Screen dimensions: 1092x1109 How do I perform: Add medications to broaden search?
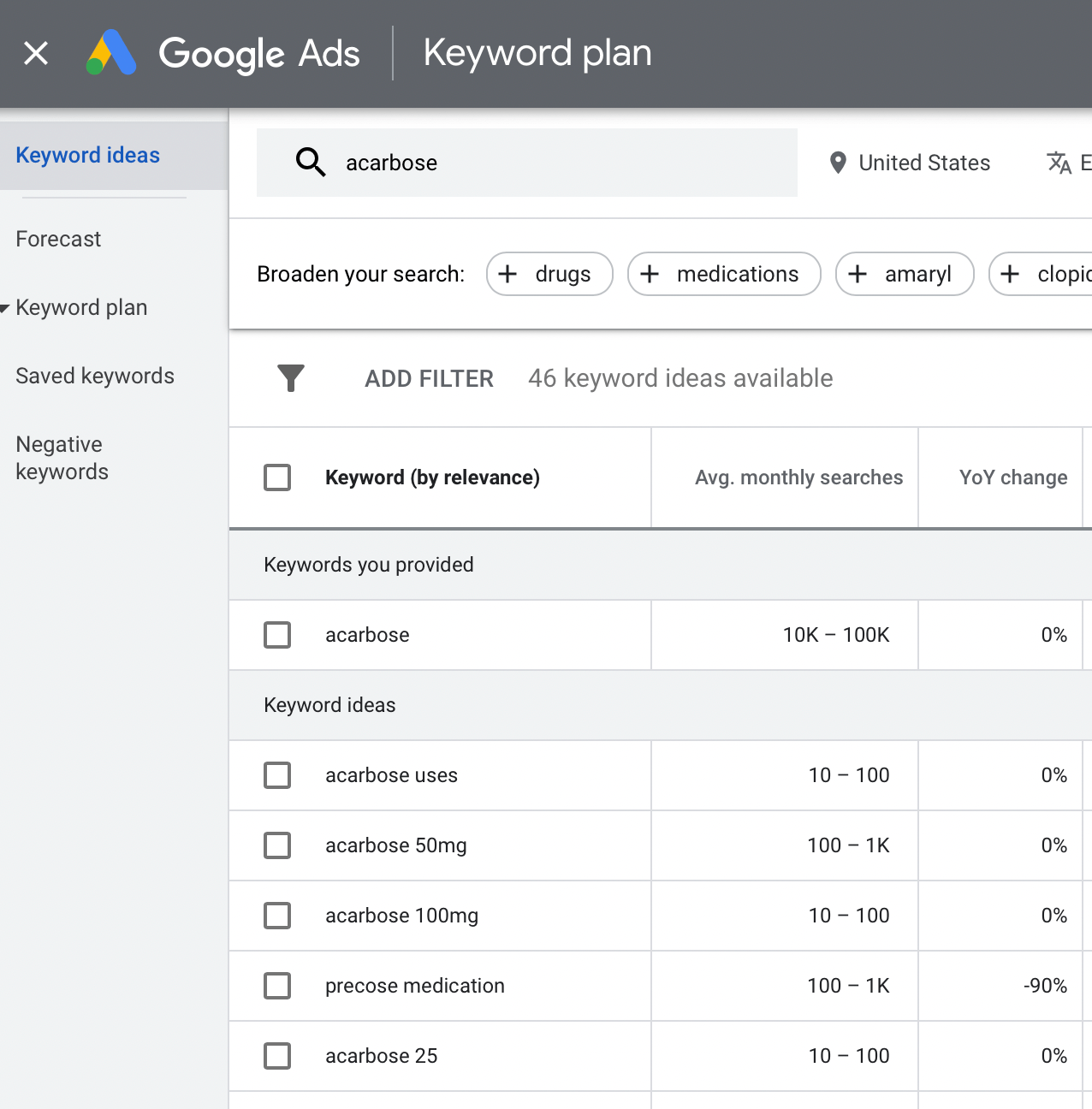(x=724, y=274)
